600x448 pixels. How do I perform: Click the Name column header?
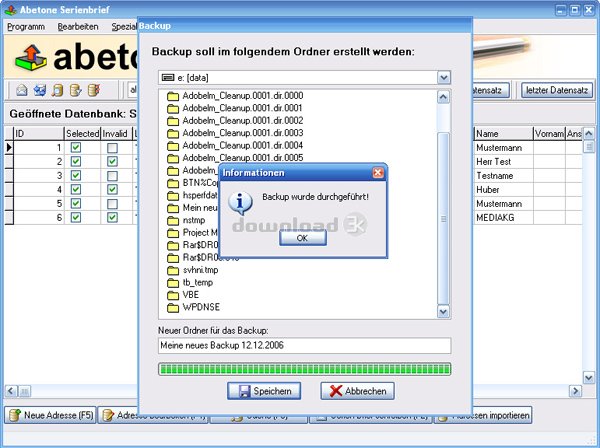[x=504, y=134]
